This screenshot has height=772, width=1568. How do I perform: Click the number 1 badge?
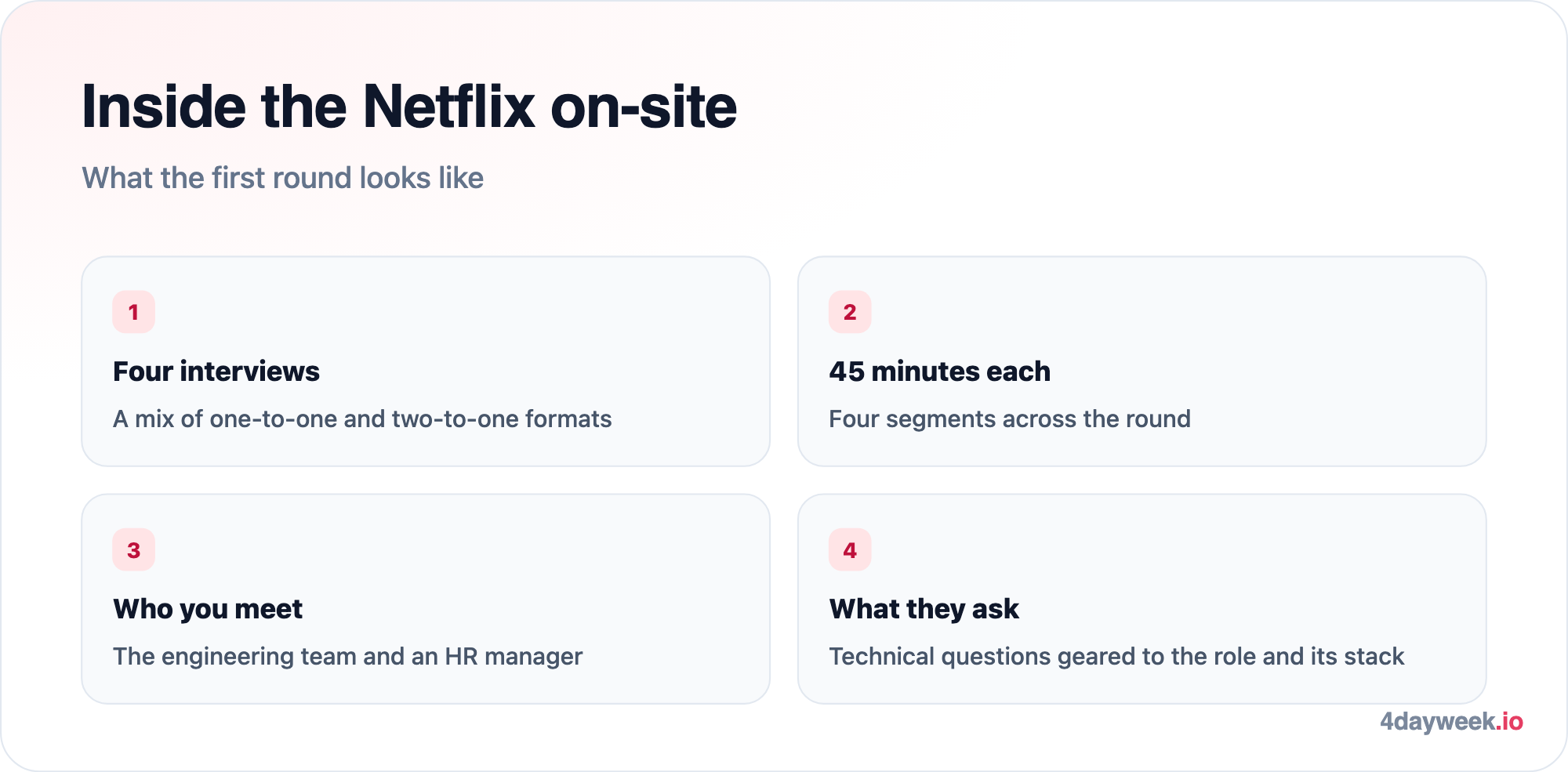tap(133, 312)
